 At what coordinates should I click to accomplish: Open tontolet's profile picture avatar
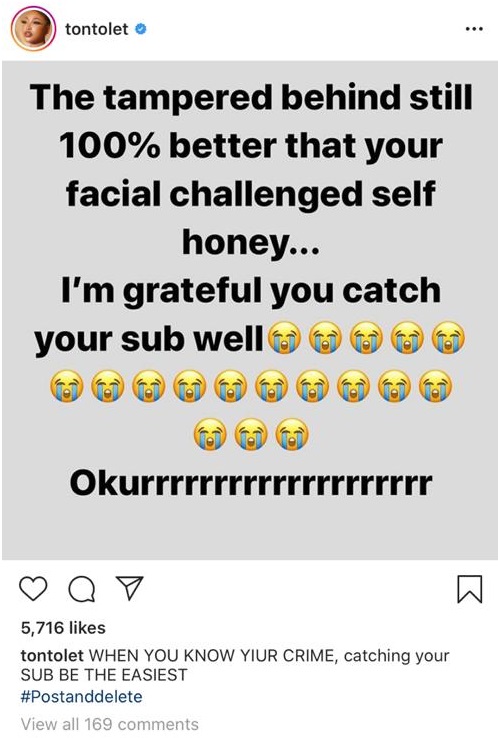33,29
